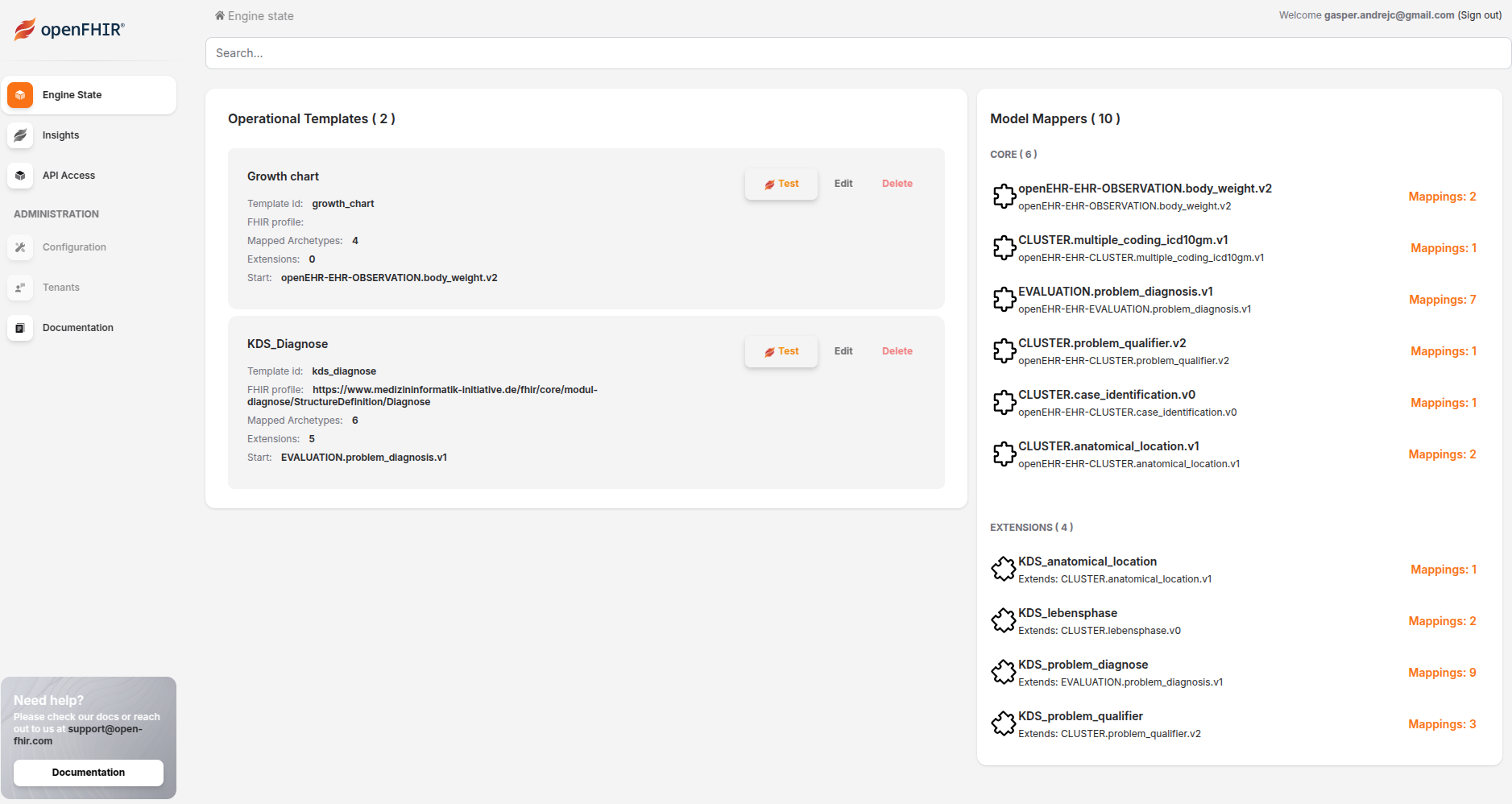Click the API Access box icon

(x=20, y=176)
